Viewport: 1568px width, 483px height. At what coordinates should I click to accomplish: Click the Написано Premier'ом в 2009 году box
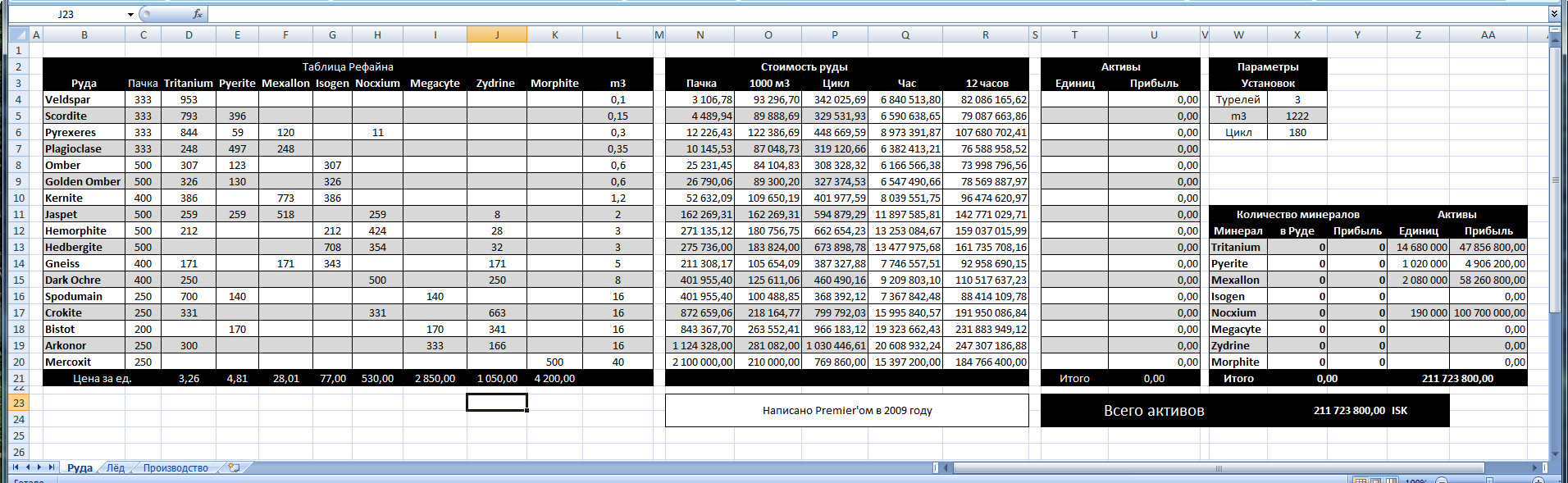click(847, 410)
